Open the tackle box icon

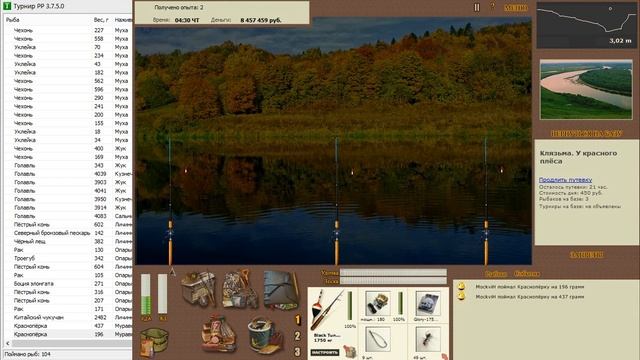[x=198, y=289]
